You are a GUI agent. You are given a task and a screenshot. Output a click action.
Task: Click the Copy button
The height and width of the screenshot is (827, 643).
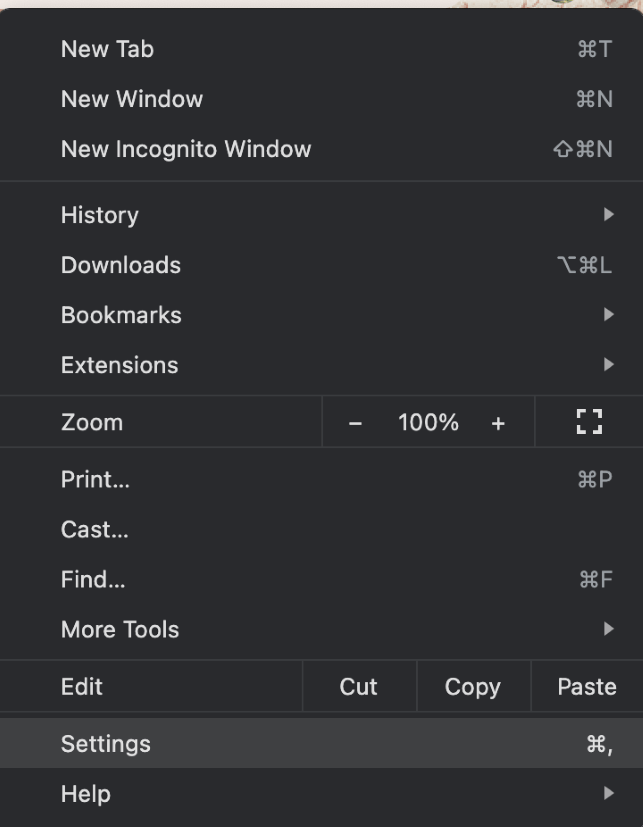point(472,687)
